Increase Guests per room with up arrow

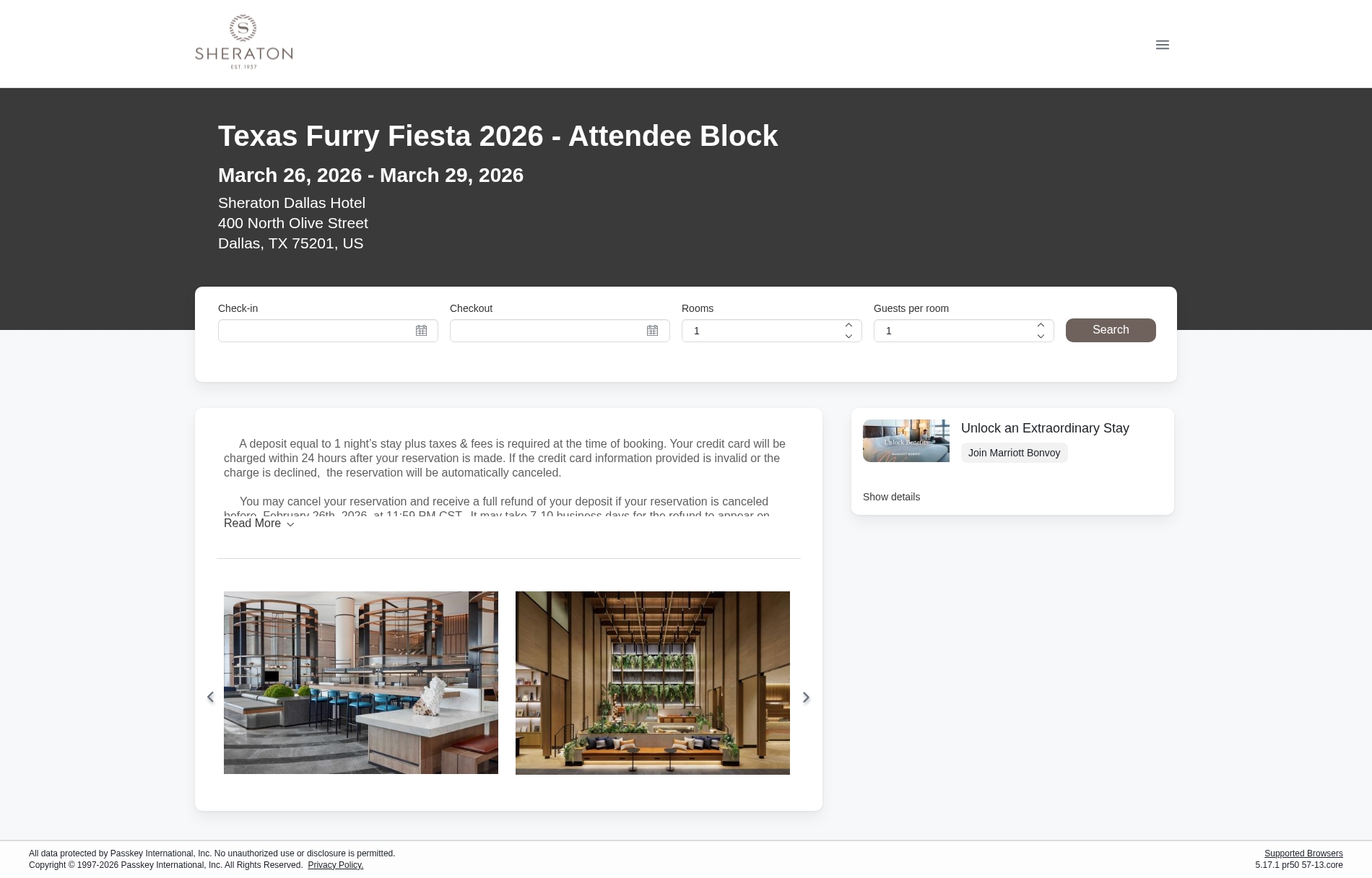(x=1041, y=325)
